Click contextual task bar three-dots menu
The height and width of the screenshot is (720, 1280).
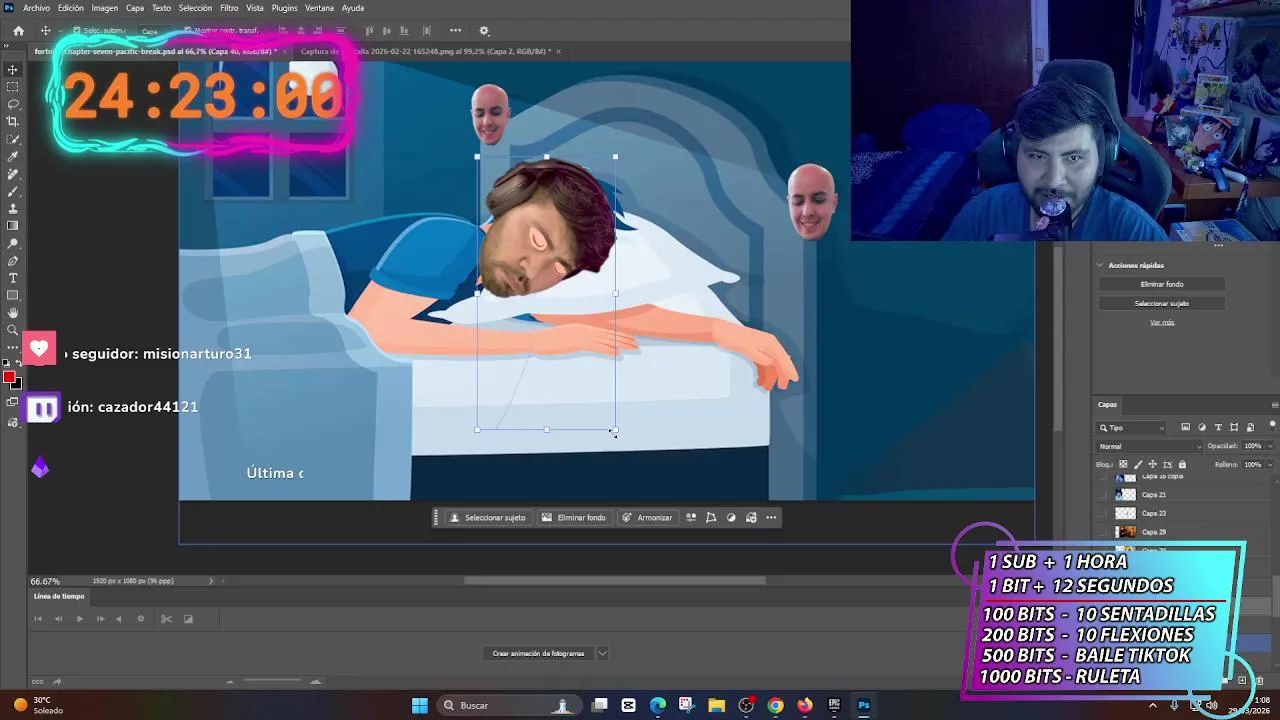[771, 518]
